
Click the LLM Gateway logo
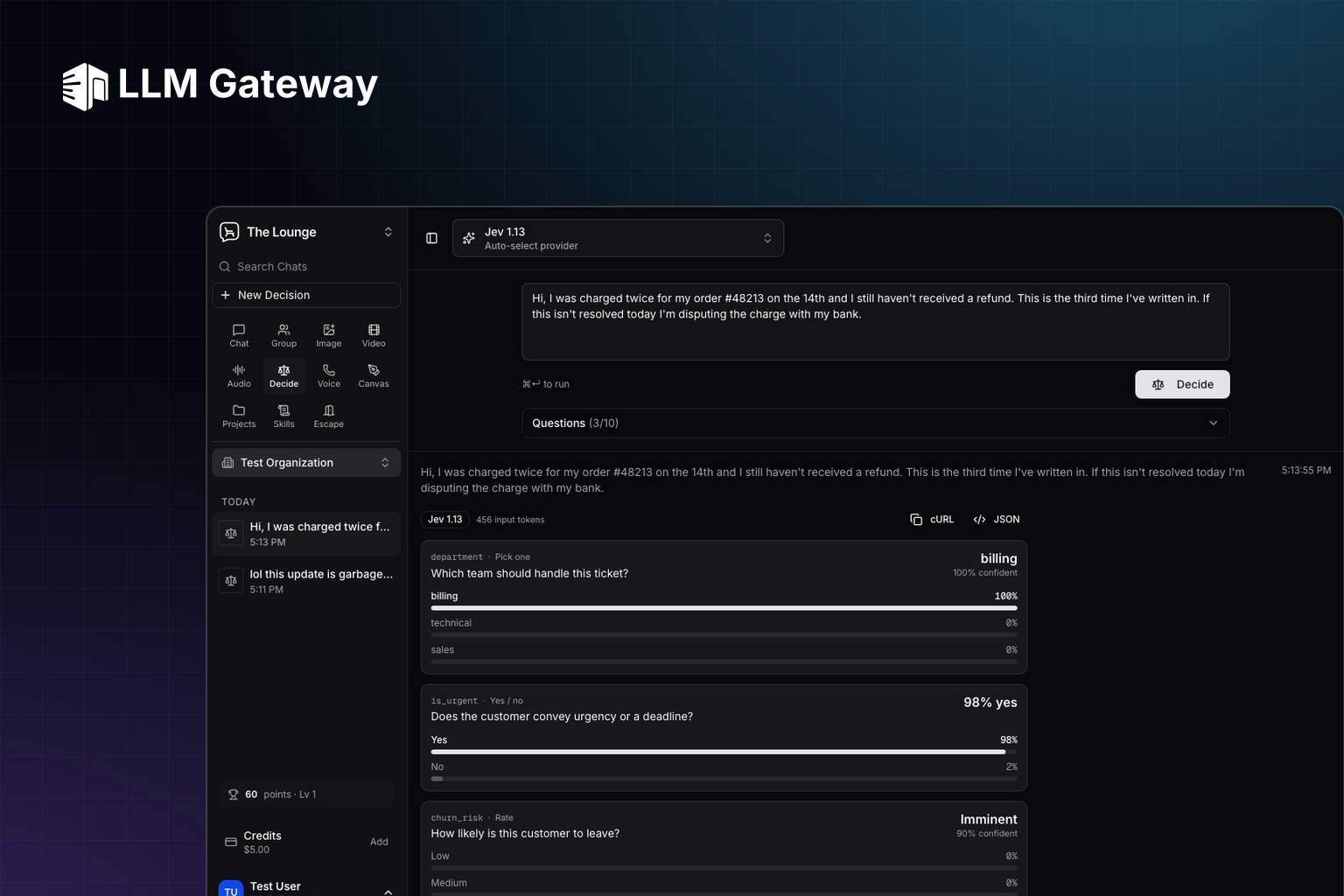point(220,86)
